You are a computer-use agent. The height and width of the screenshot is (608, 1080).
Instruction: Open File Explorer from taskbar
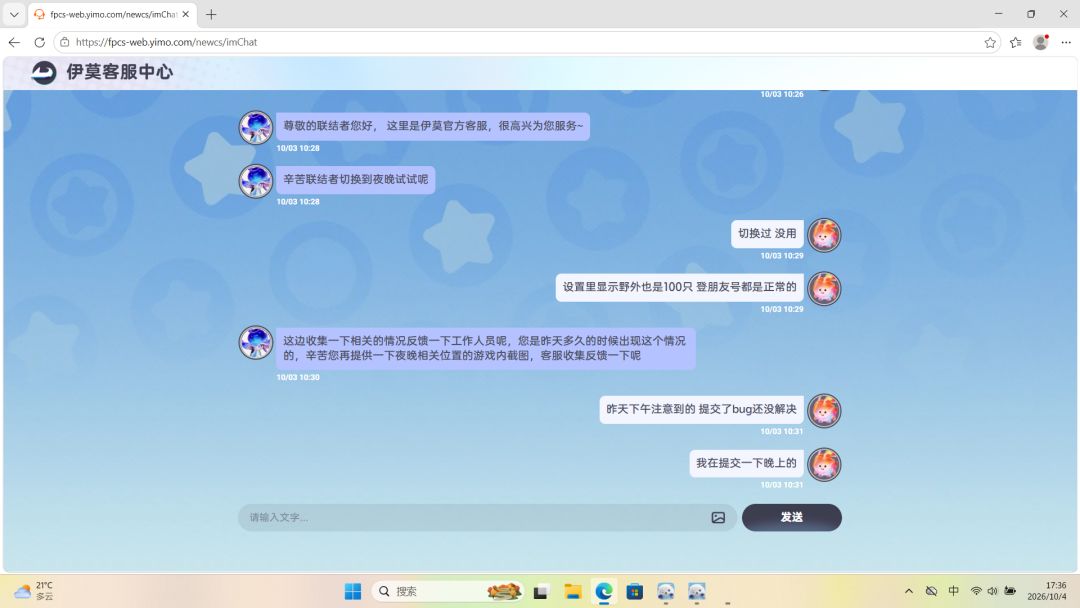pos(572,591)
